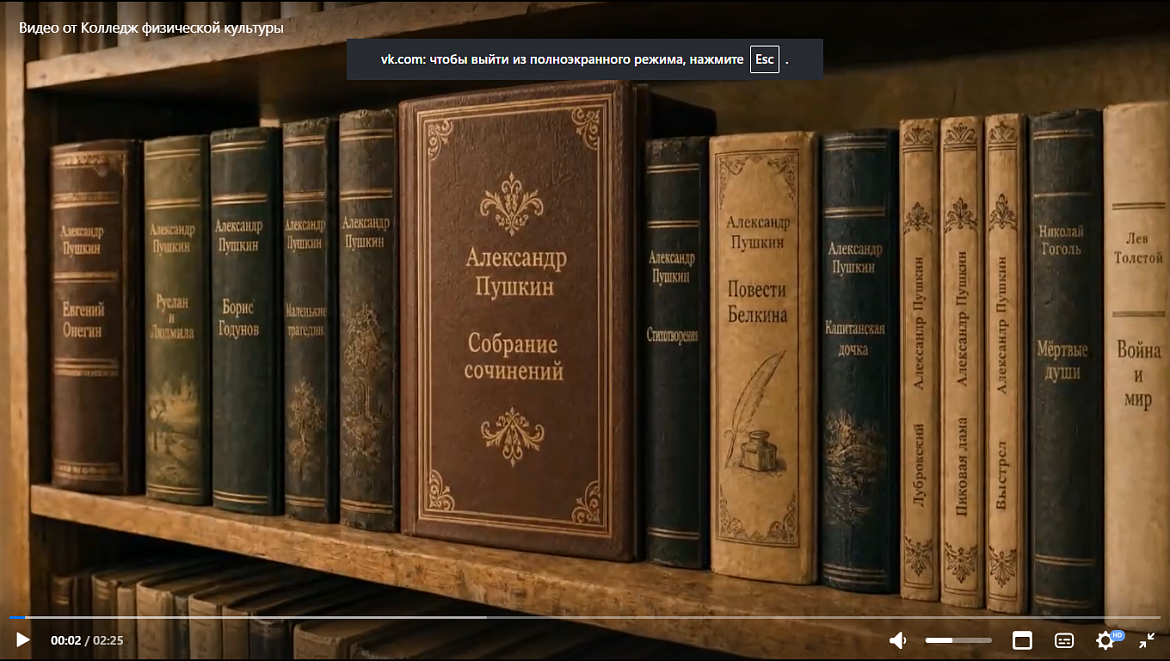Image resolution: width=1170 pixels, height=661 pixels.
Task: Click the 00:02 / 02:25 time display
Action: coord(87,640)
